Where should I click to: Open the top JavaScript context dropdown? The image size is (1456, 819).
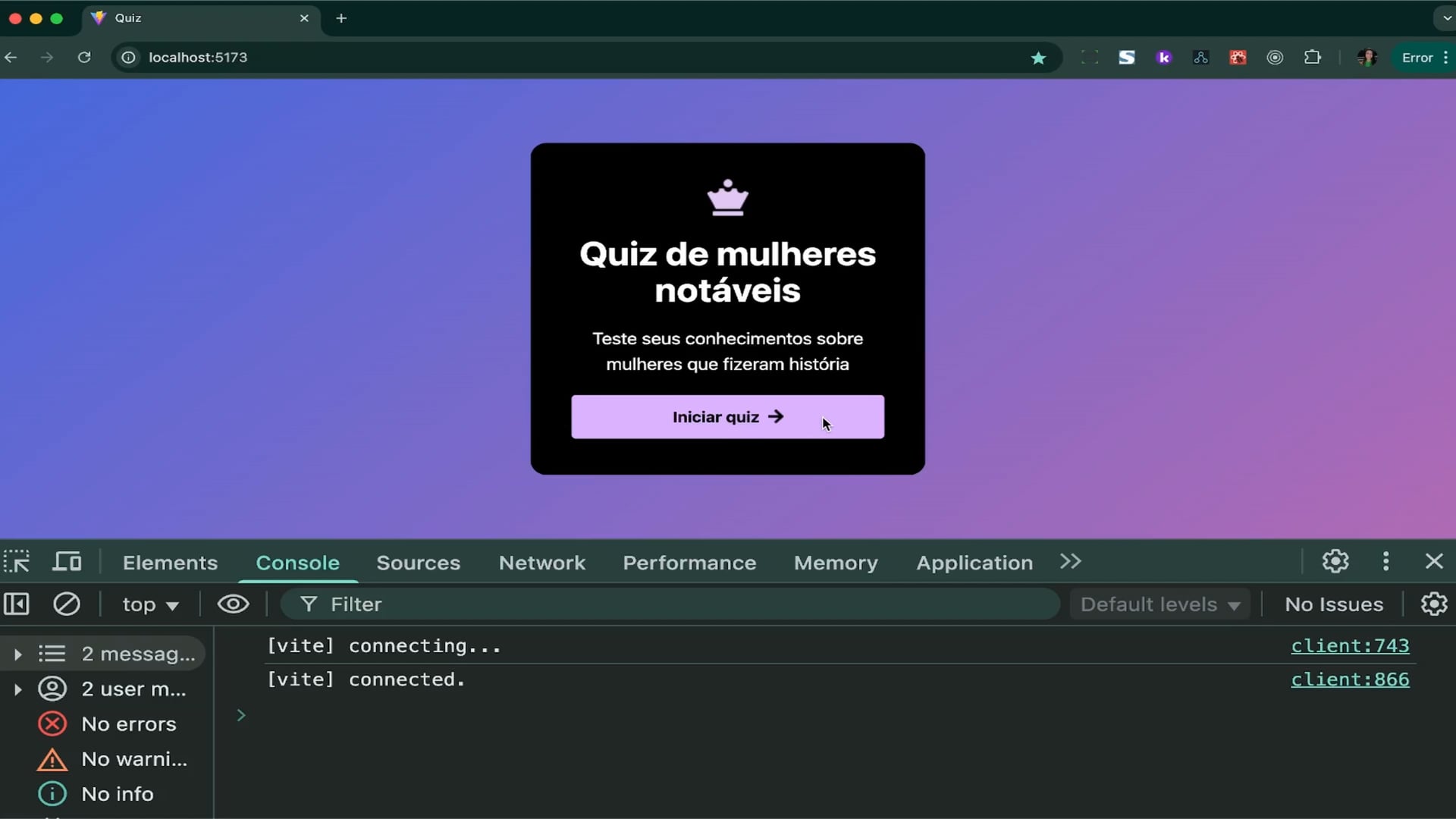click(150, 604)
